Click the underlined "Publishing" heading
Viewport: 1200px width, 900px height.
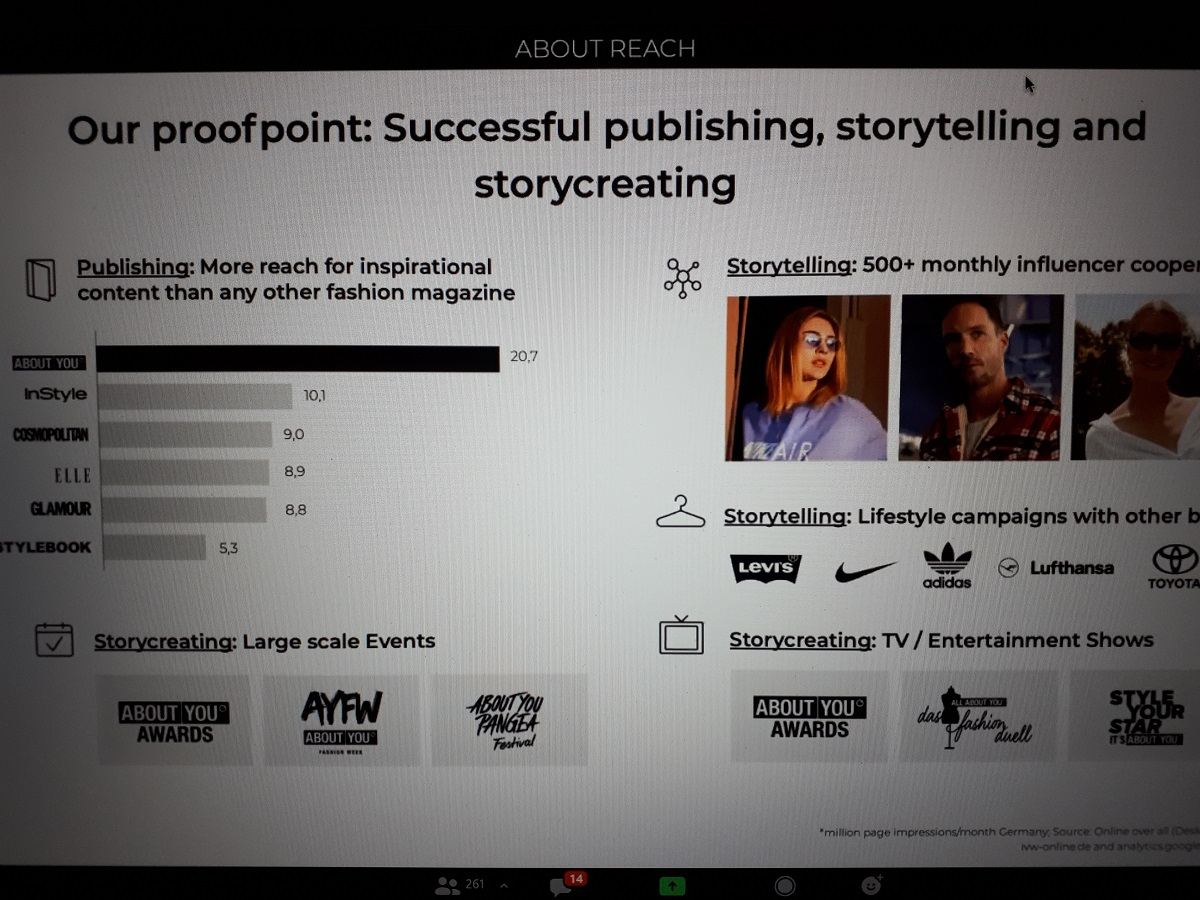coord(134,267)
